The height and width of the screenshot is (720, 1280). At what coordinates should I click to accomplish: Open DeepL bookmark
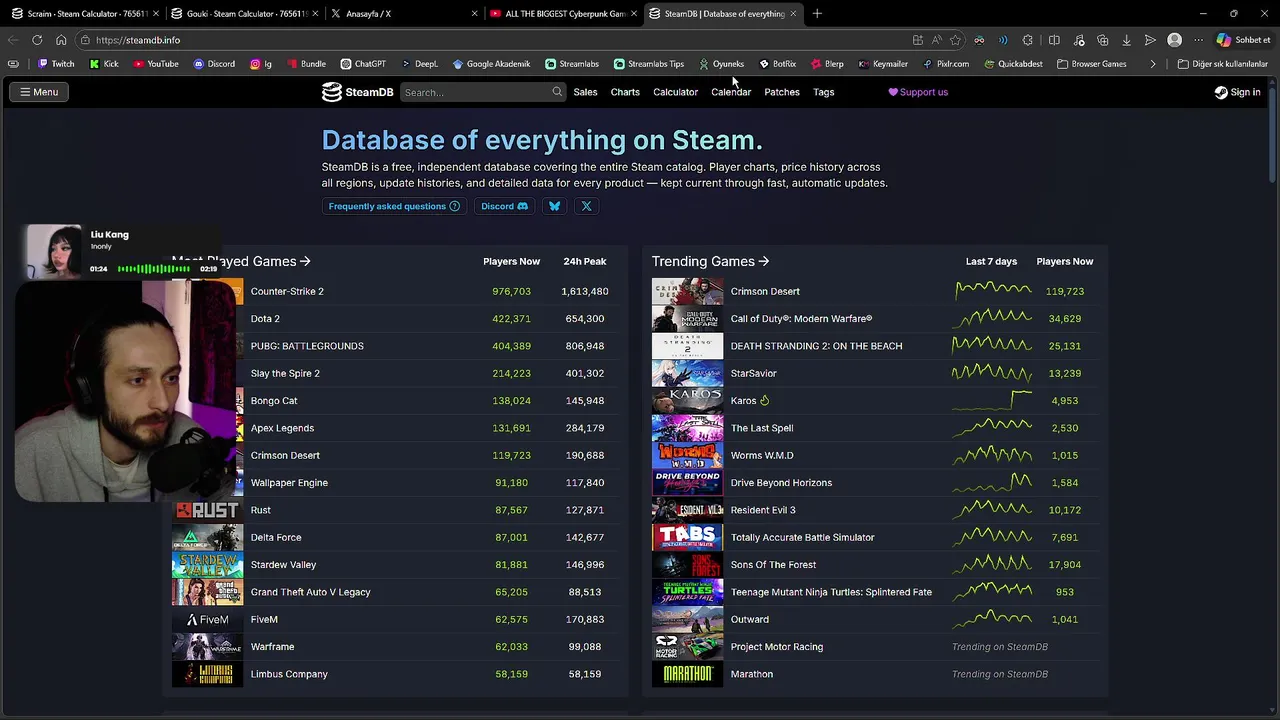pos(419,64)
